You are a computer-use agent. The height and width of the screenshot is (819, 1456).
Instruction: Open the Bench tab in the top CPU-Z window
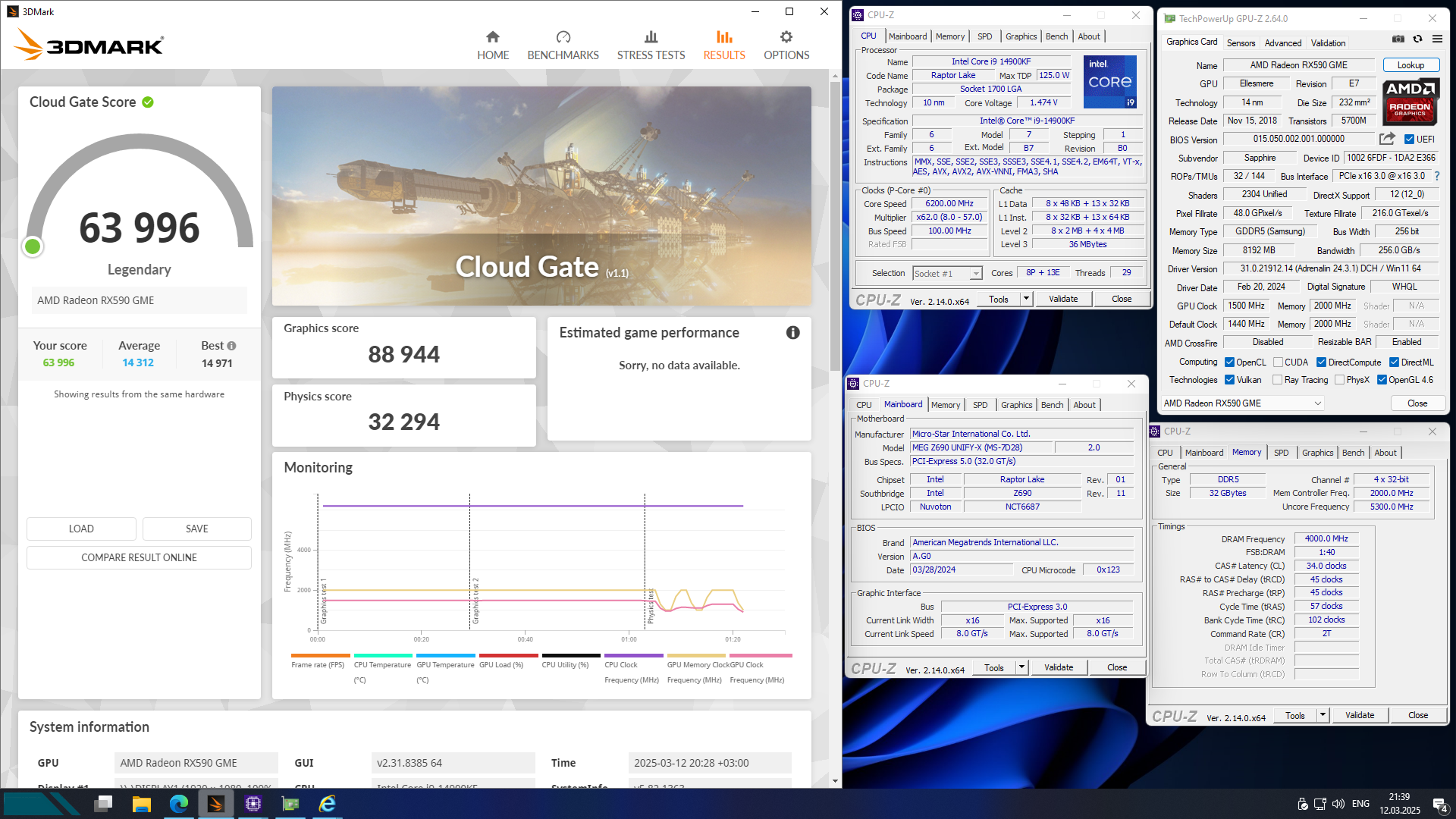[x=1056, y=36]
